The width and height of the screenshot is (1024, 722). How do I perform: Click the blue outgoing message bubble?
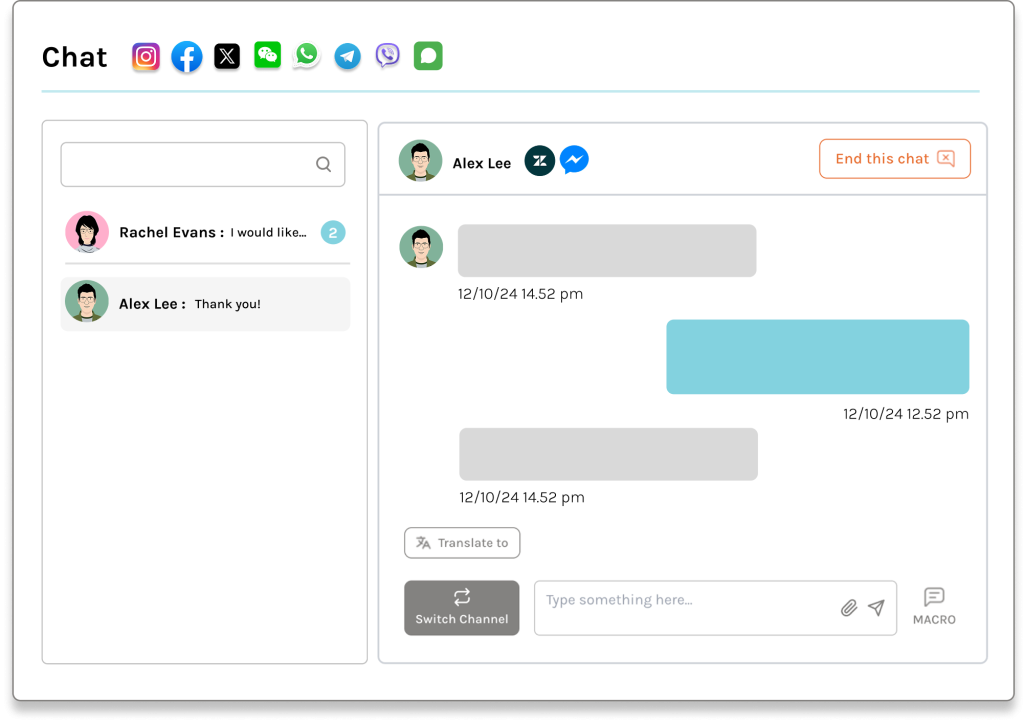818,356
